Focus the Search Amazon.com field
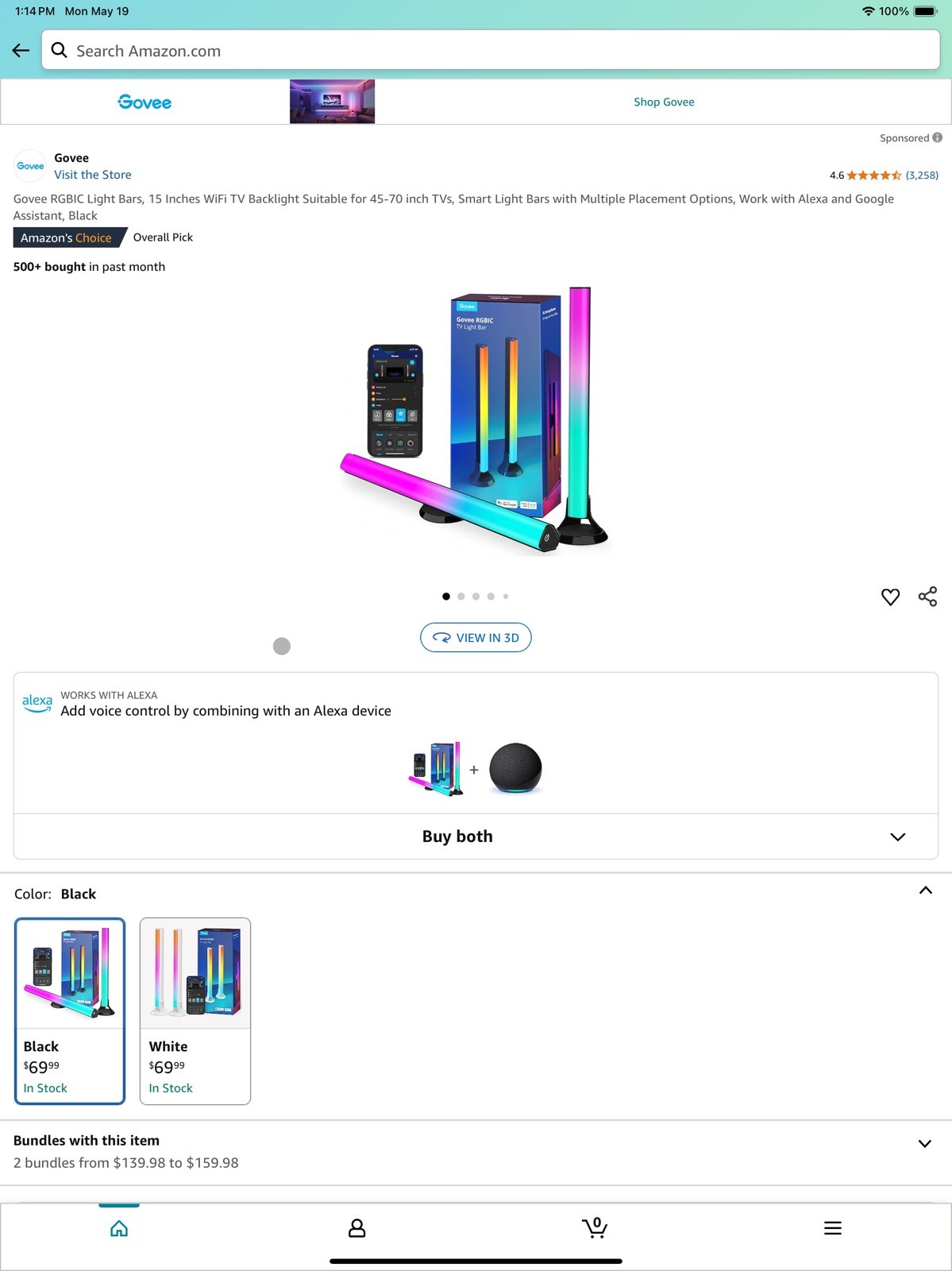 [x=491, y=51]
